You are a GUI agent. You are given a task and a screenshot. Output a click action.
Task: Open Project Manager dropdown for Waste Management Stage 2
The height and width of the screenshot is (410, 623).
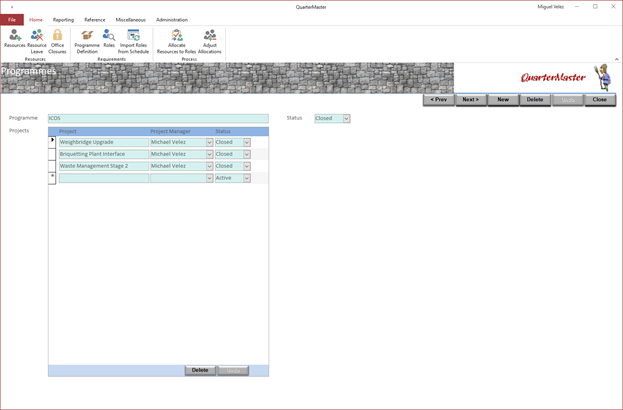(x=209, y=166)
